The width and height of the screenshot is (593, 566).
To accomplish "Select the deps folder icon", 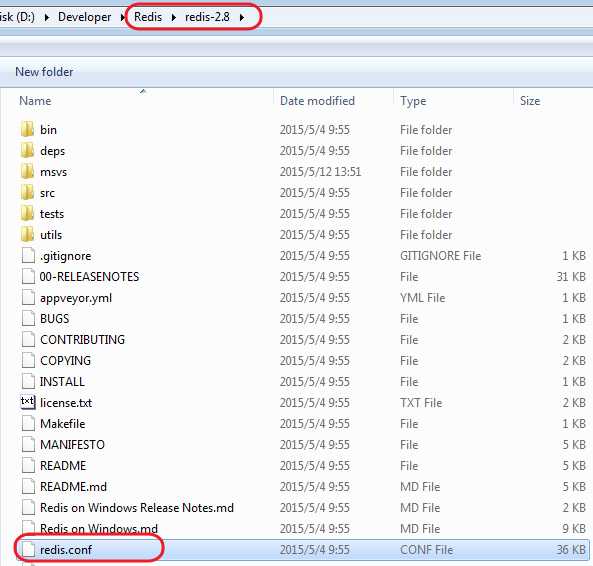I will point(28,151).
